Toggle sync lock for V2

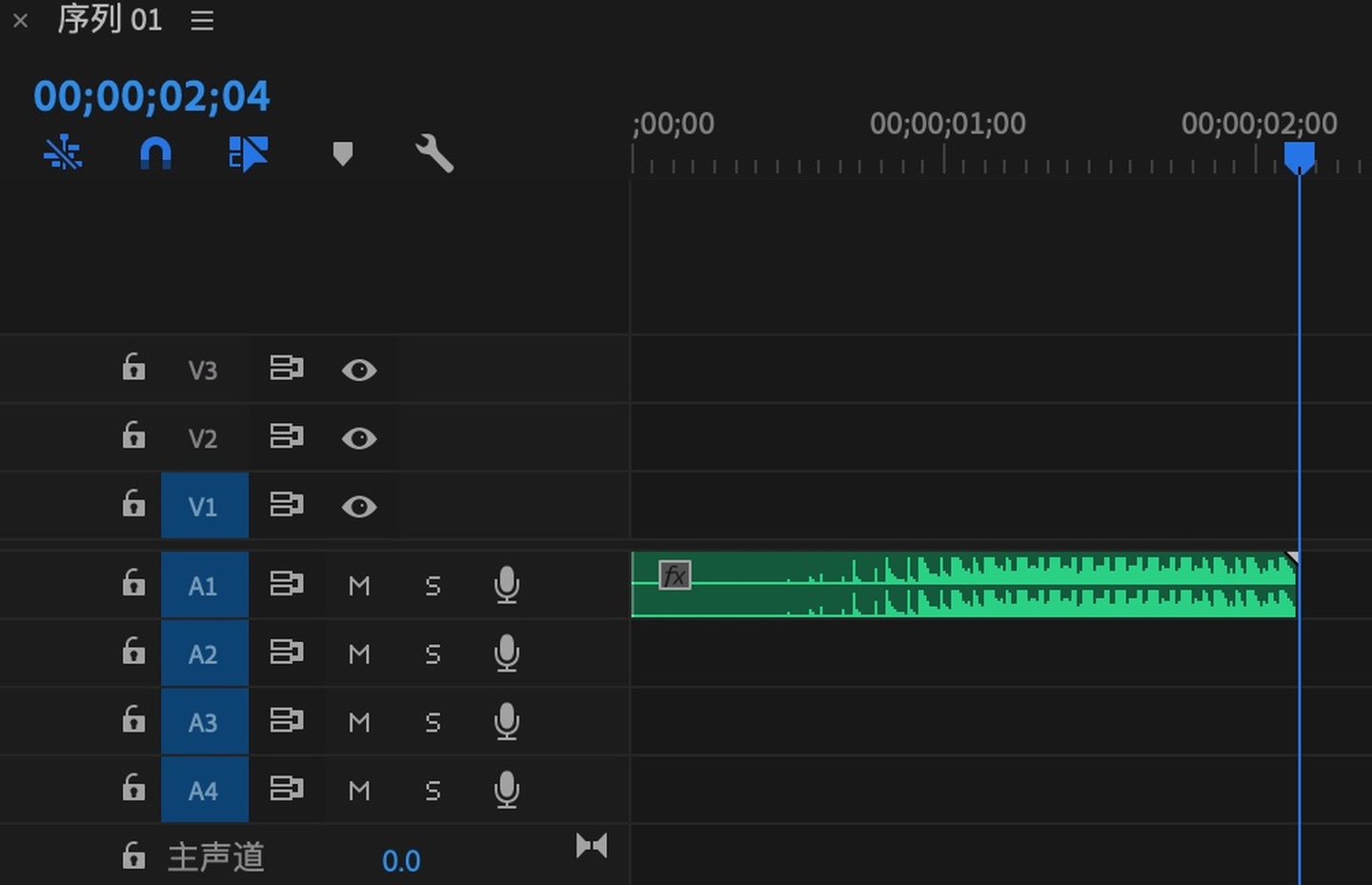click(x=286, y=436)
